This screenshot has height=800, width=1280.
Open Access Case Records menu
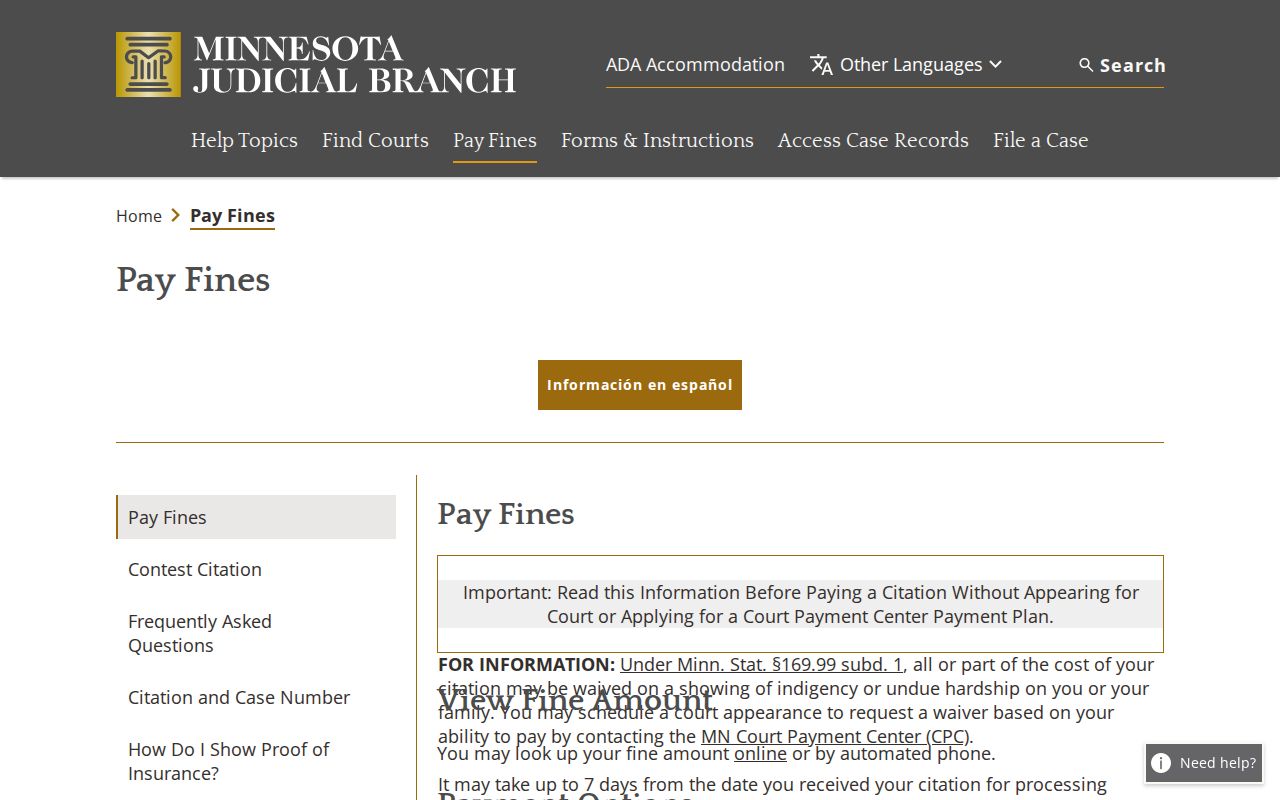873,140
